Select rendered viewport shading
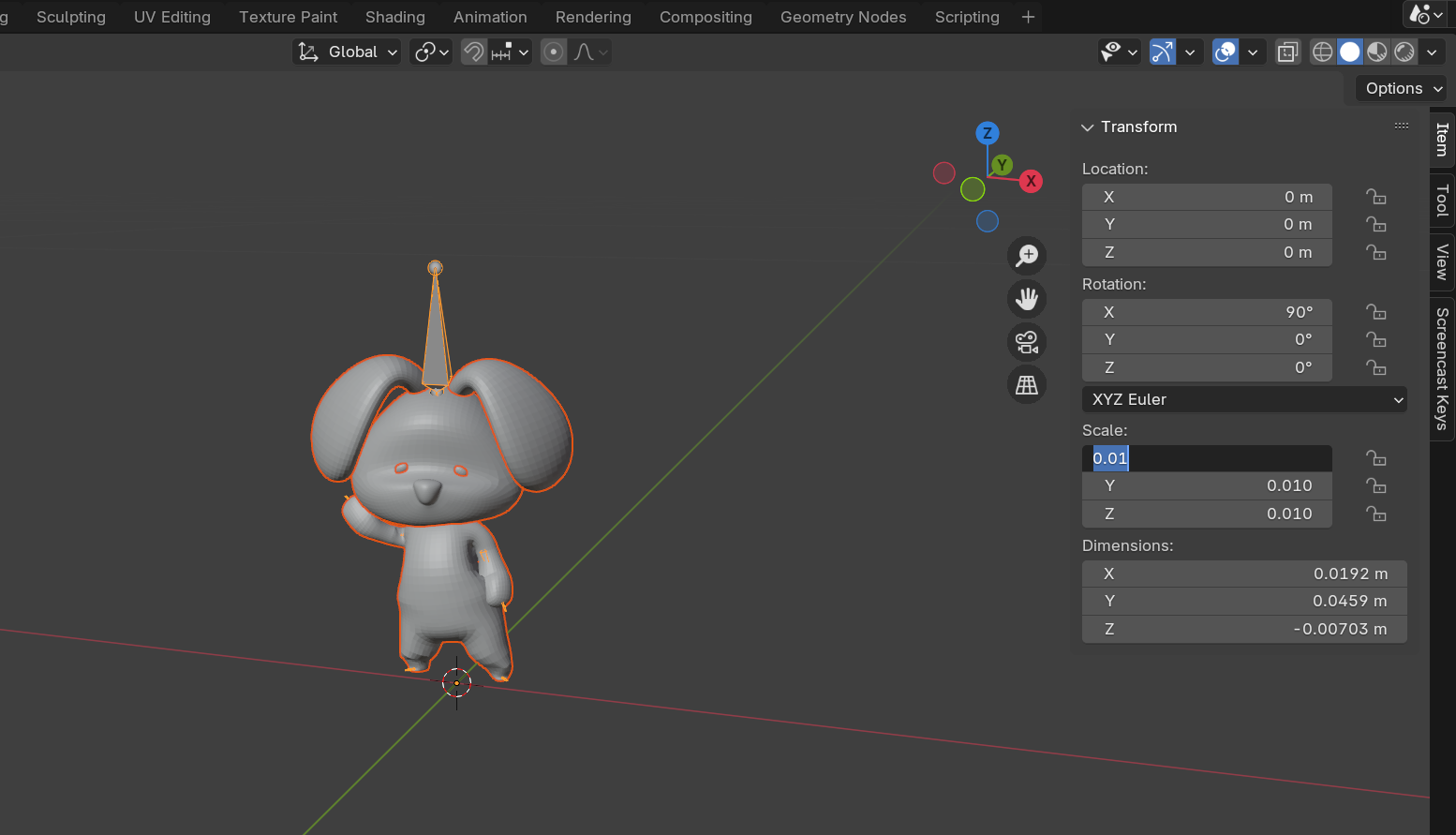 (x=1404, y=52)
